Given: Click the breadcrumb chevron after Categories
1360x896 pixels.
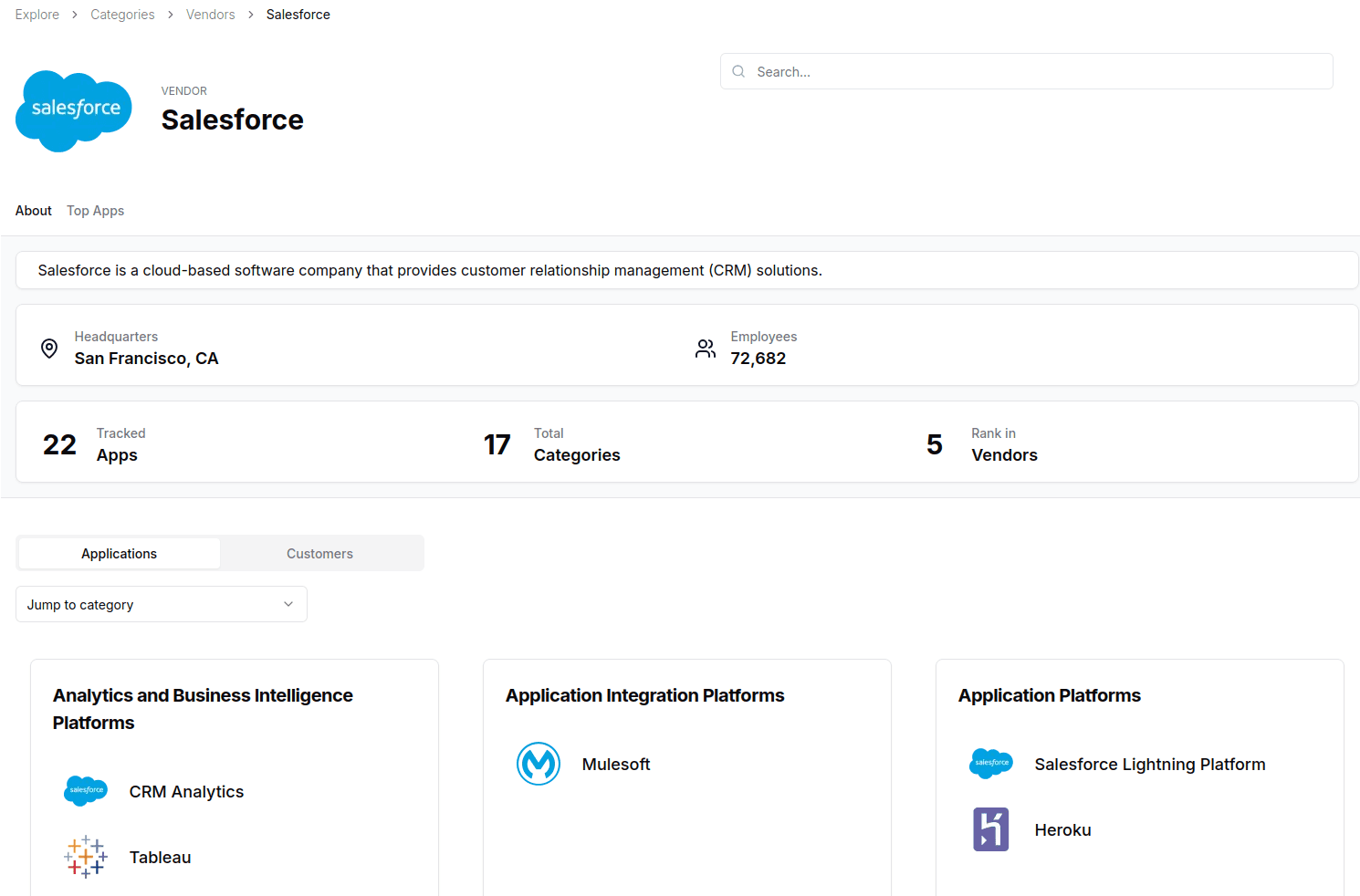Looking at the screenshot, I should click(171, 15).
